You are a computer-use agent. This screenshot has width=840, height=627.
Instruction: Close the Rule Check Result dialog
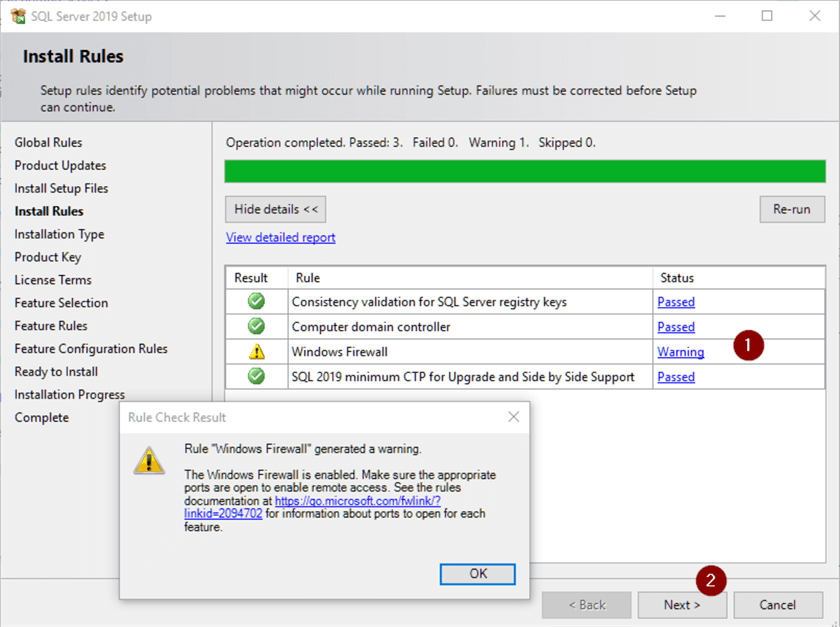click(513, 417)
